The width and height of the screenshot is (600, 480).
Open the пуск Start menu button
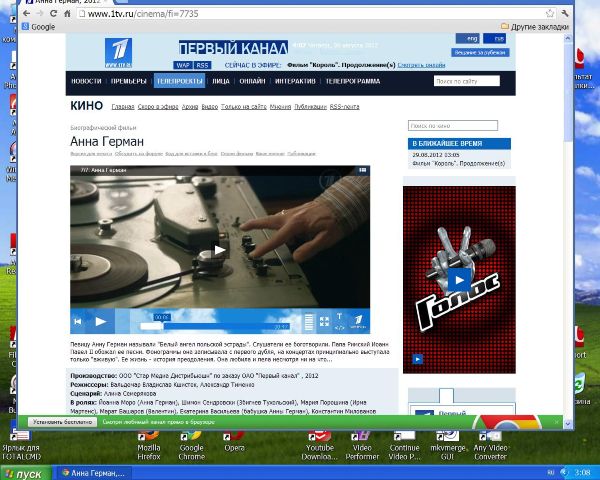(25, 473)
